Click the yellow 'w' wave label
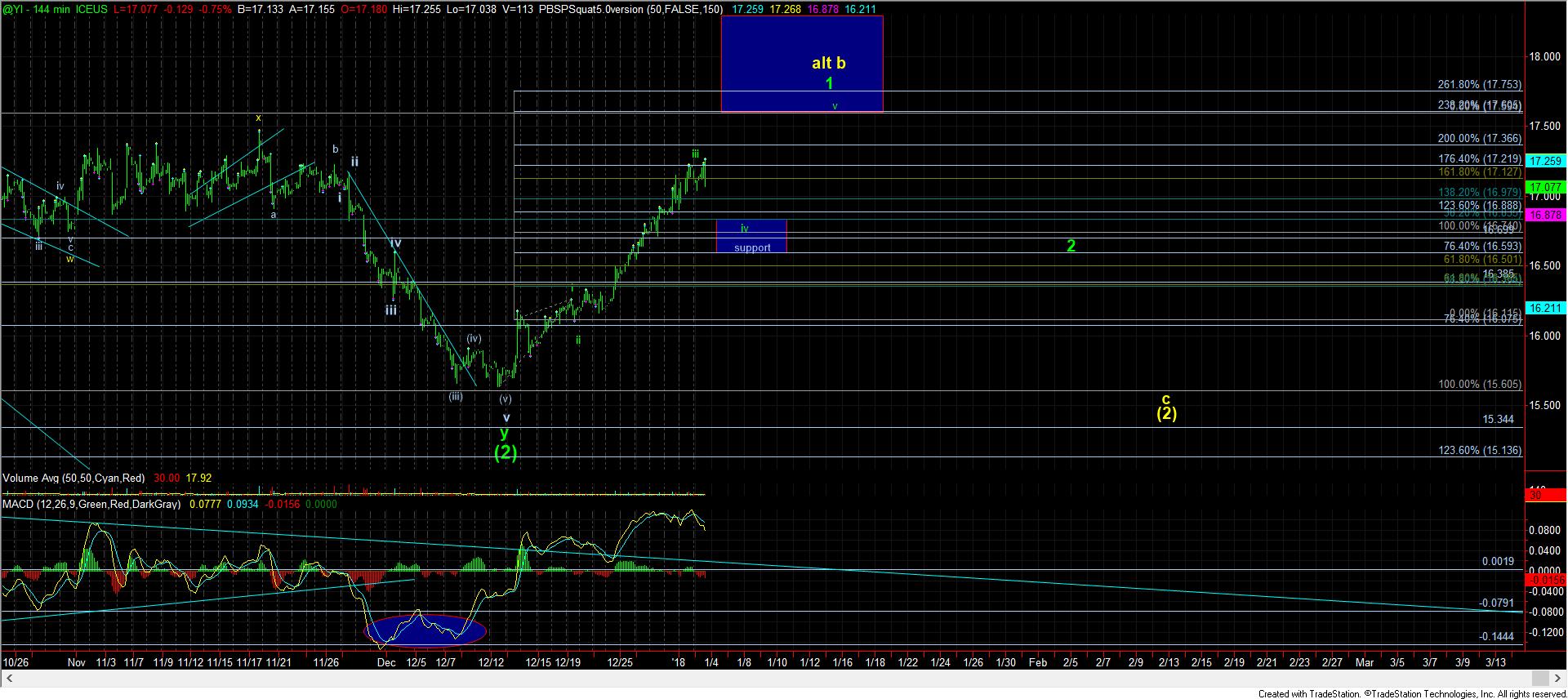Screen dimensions: 1568x699 (70, 259)
